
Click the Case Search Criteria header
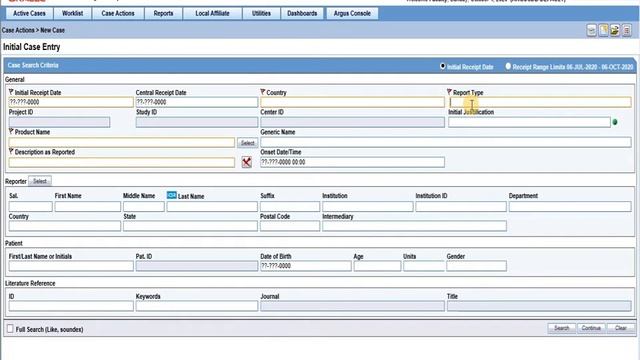tap(33, 65)
